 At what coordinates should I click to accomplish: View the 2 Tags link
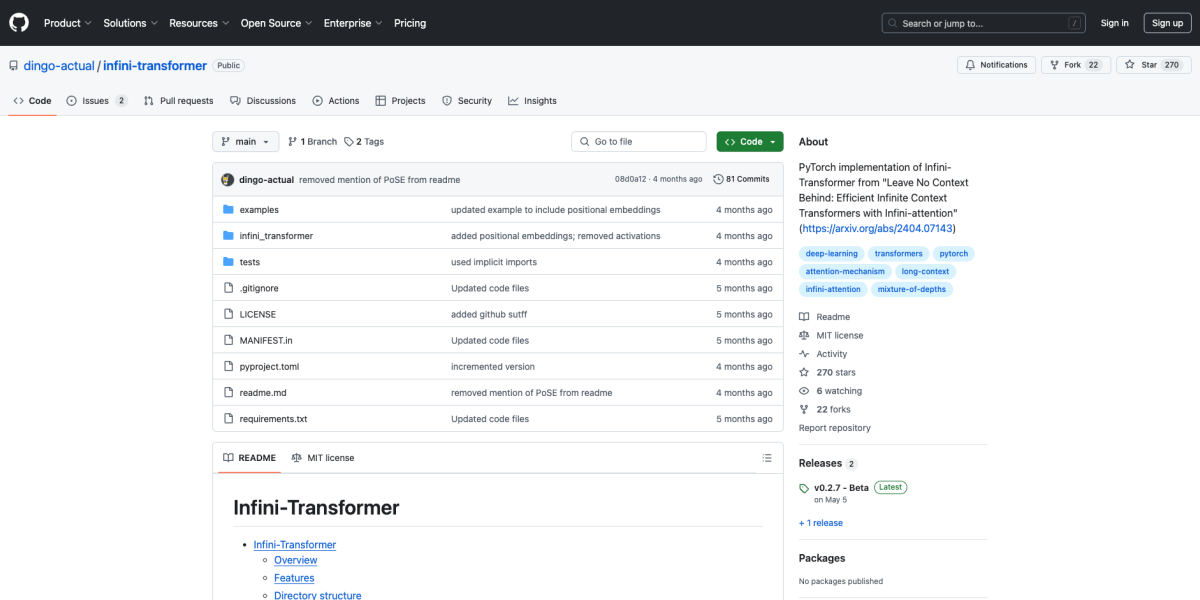coord(364,142)
